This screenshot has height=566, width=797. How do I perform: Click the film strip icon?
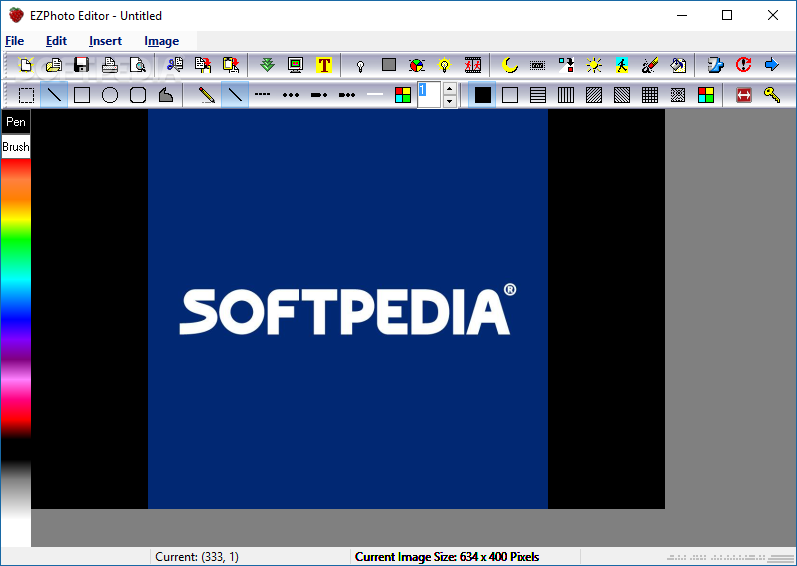coord(473,65)
